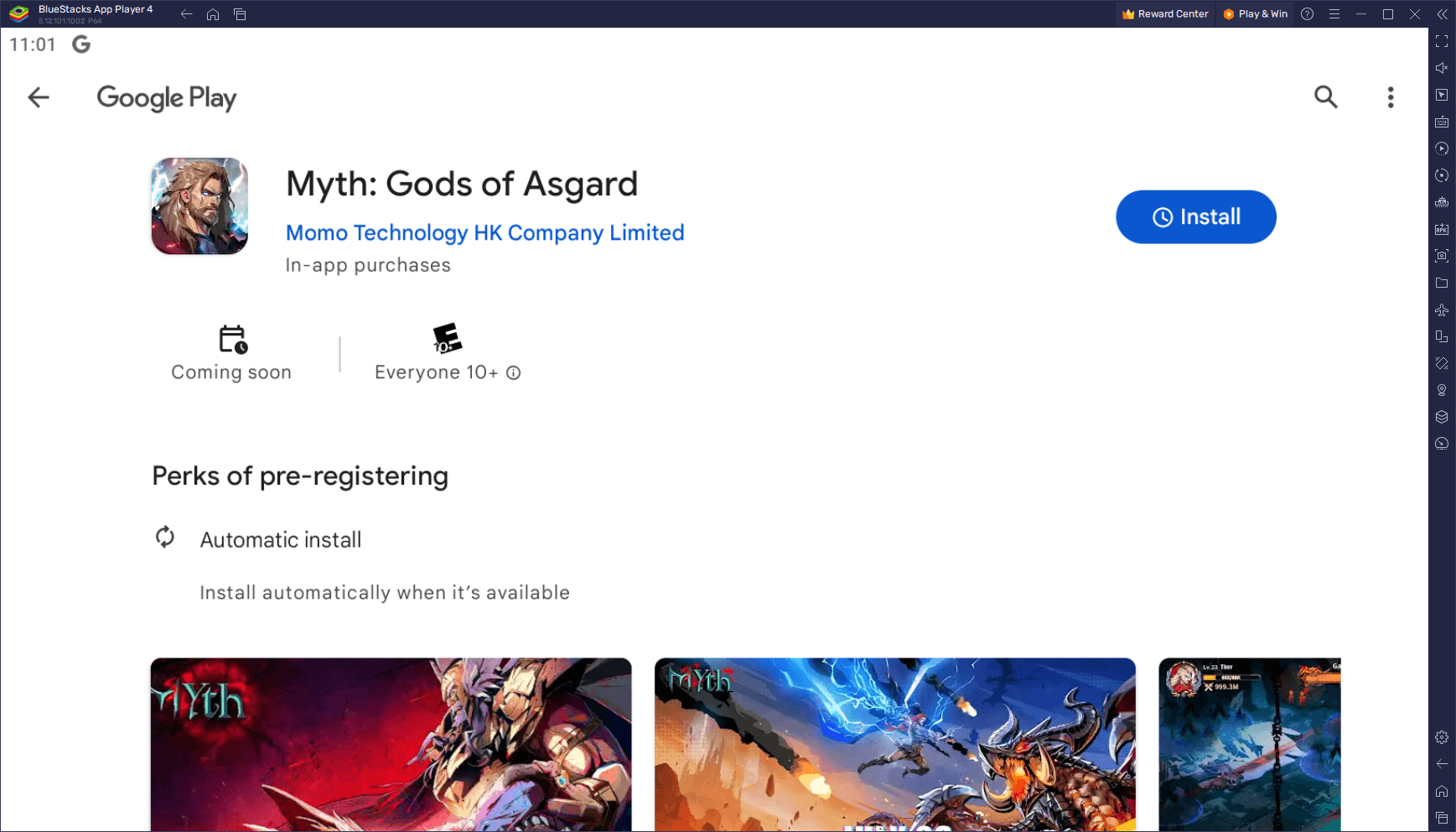Minimize the BlueStacks window
The width and height of the screenshot is (1456, 832).
click(x=1361, y=14)
